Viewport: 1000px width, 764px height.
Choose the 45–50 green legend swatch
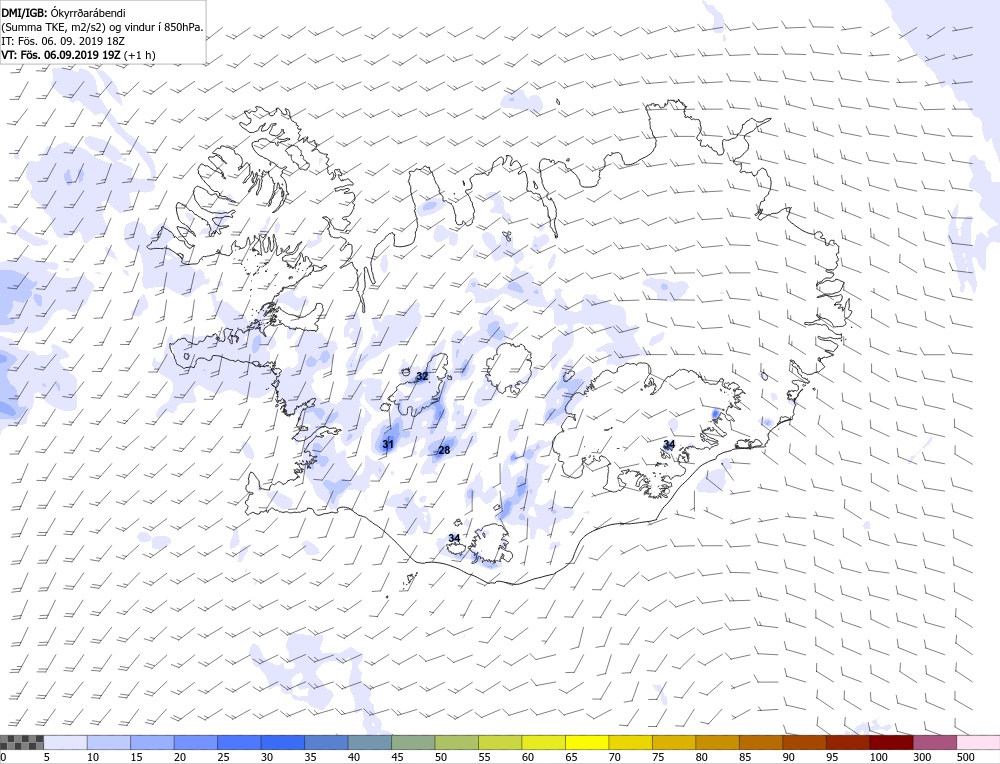pos(413,742)
